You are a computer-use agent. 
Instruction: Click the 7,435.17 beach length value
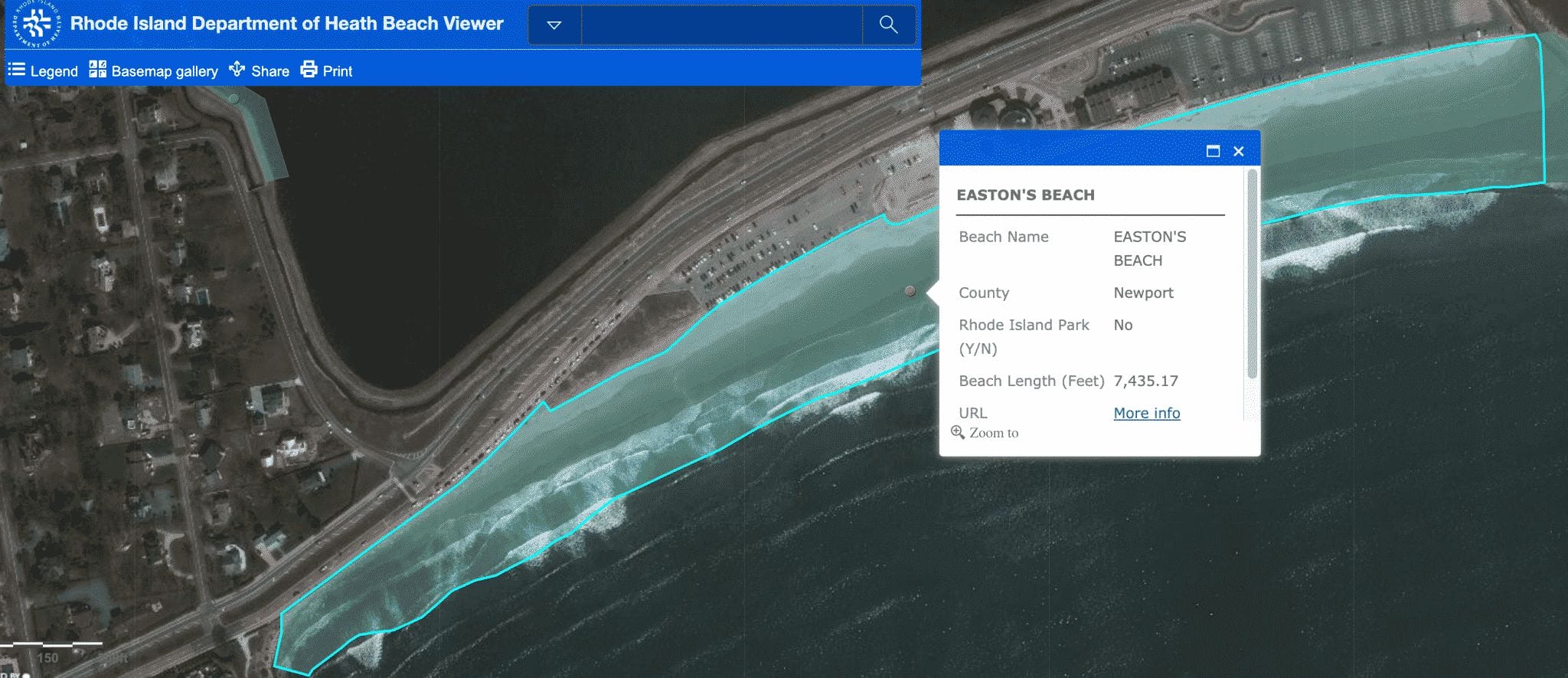(1145, 381)
